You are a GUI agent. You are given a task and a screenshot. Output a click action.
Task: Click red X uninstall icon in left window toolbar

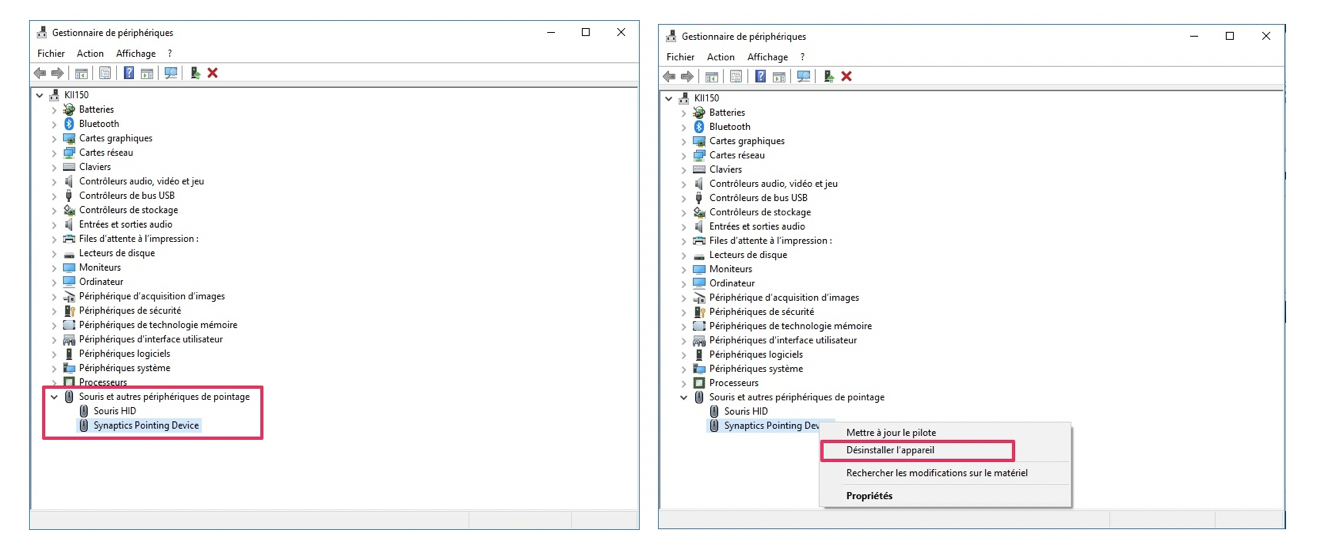213,73
